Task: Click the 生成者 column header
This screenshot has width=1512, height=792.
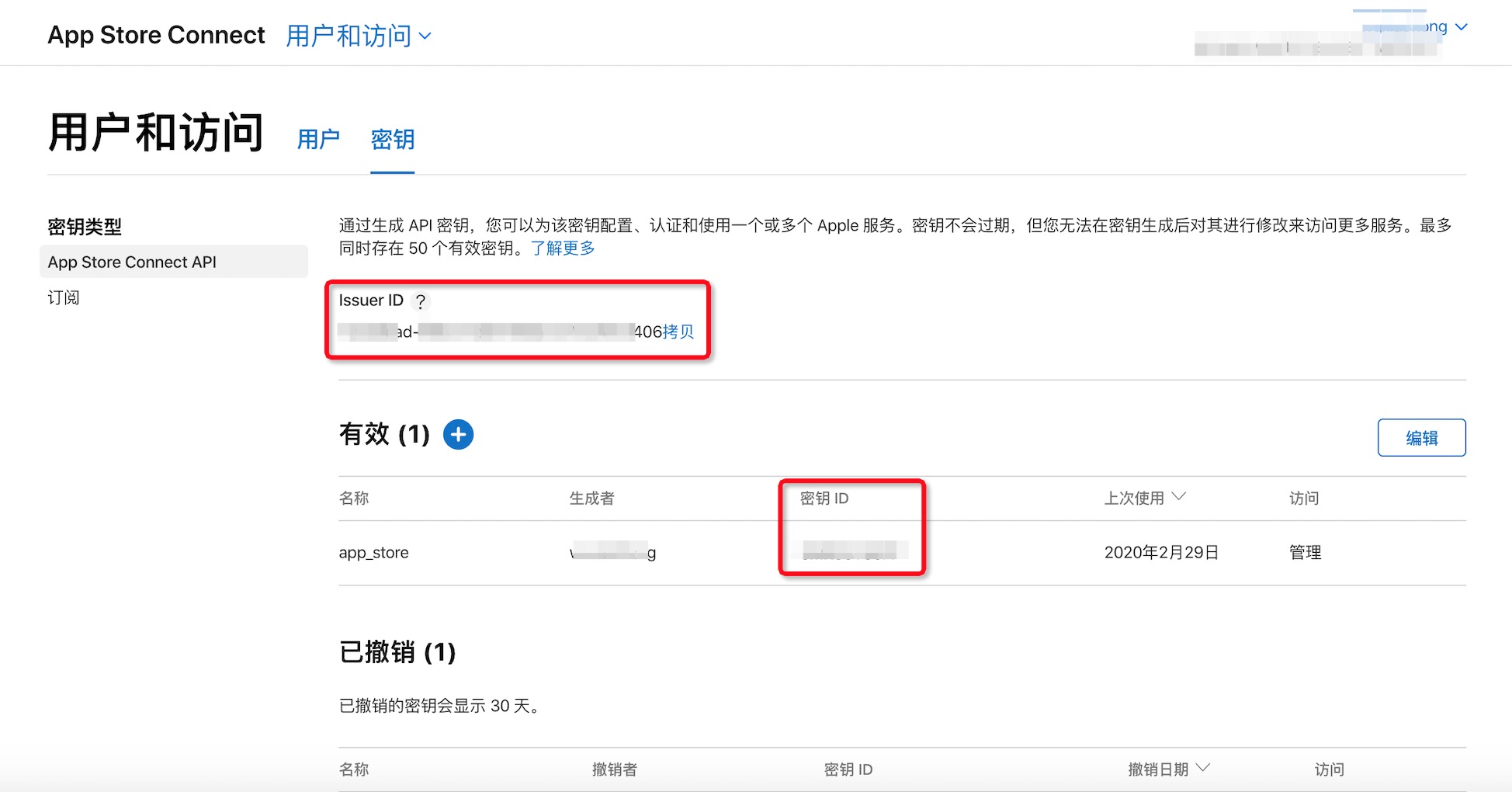Action: 591,498
